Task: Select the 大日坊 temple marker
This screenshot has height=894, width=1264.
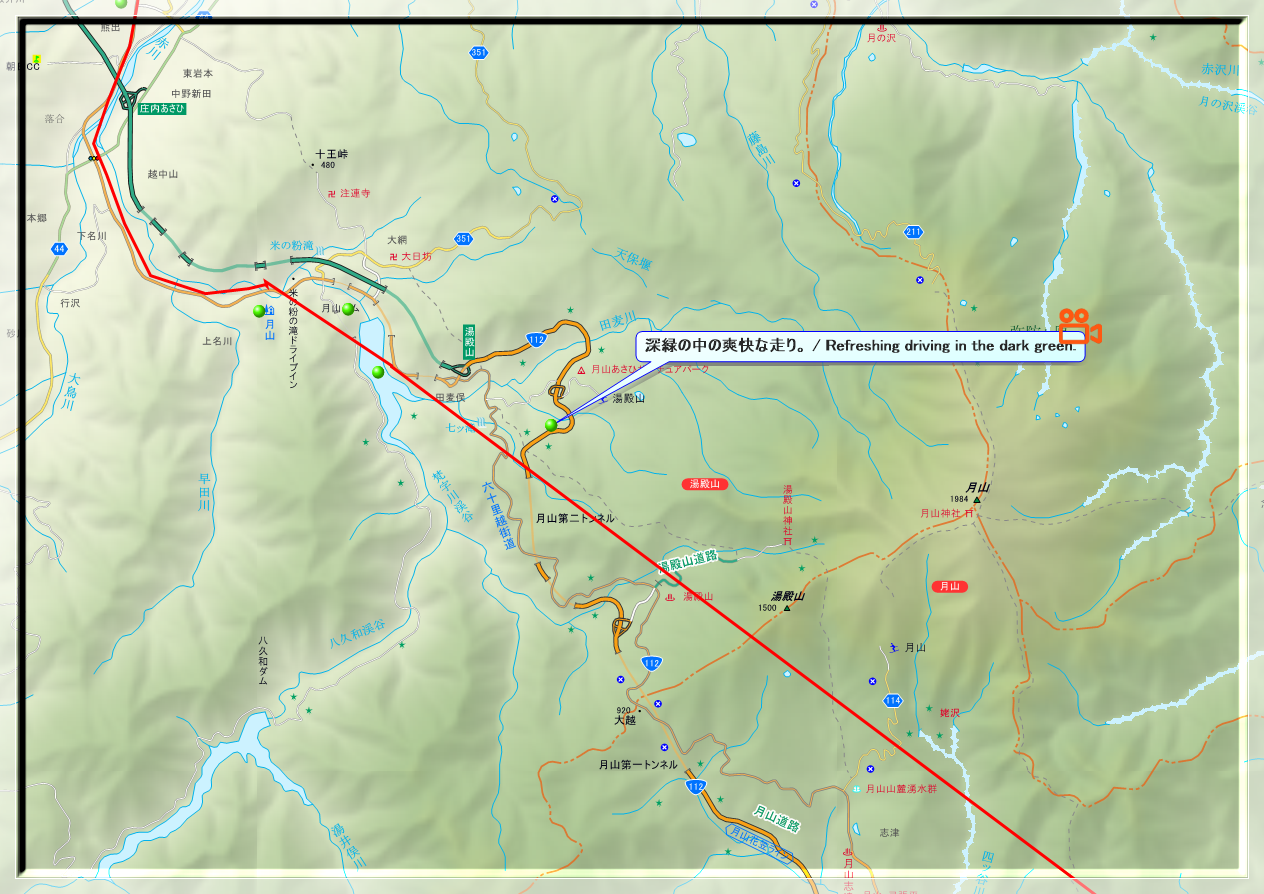Action: click(394, 257)
